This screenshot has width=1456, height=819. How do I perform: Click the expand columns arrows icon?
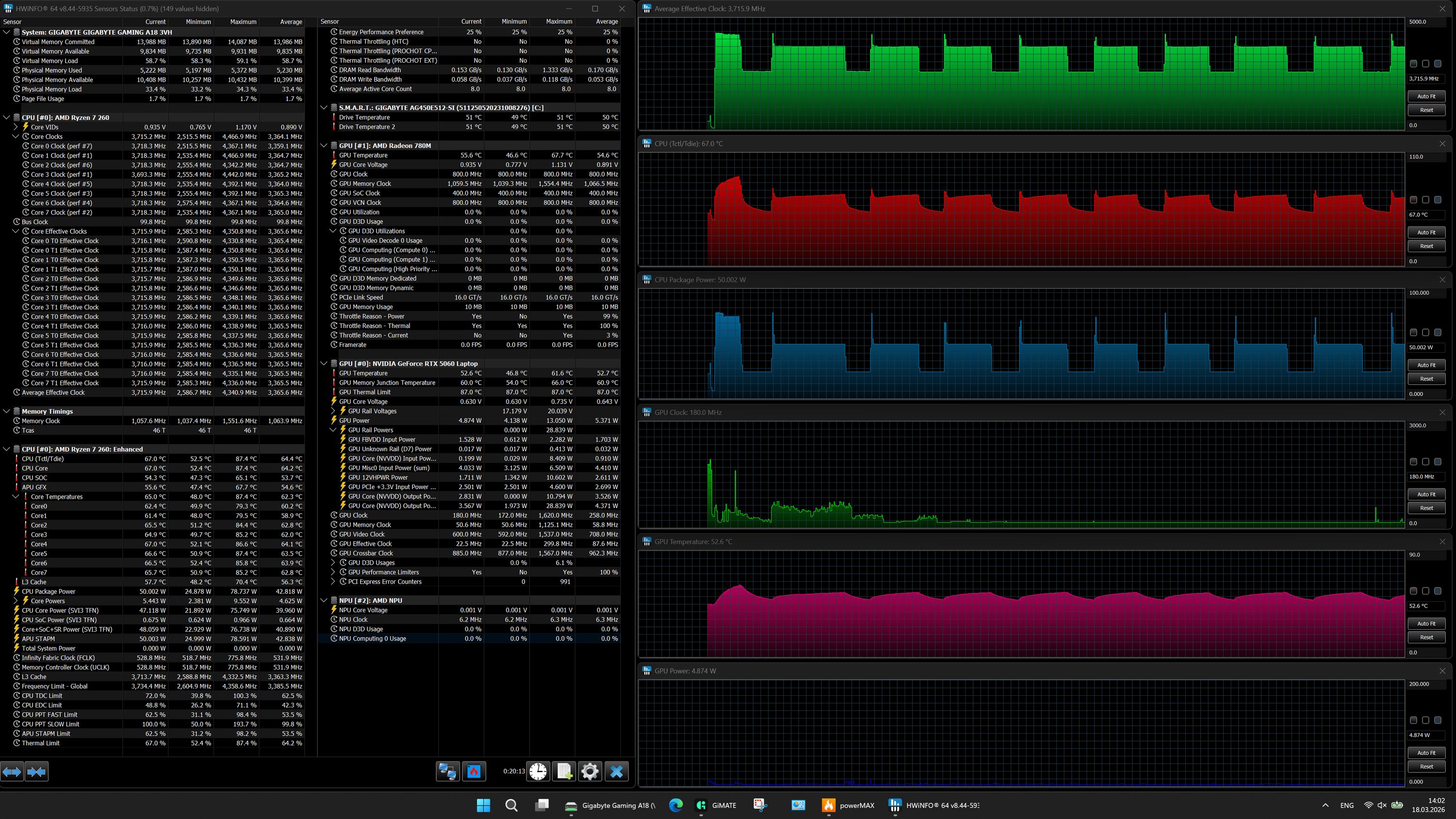pos(12,771)
